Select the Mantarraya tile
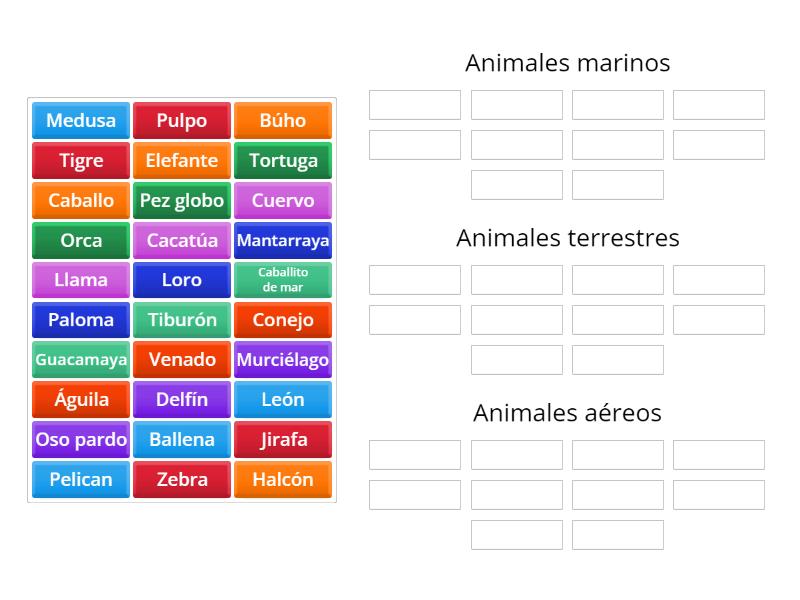The width and height of the screenshot is (800, 600). pos(283,240)
